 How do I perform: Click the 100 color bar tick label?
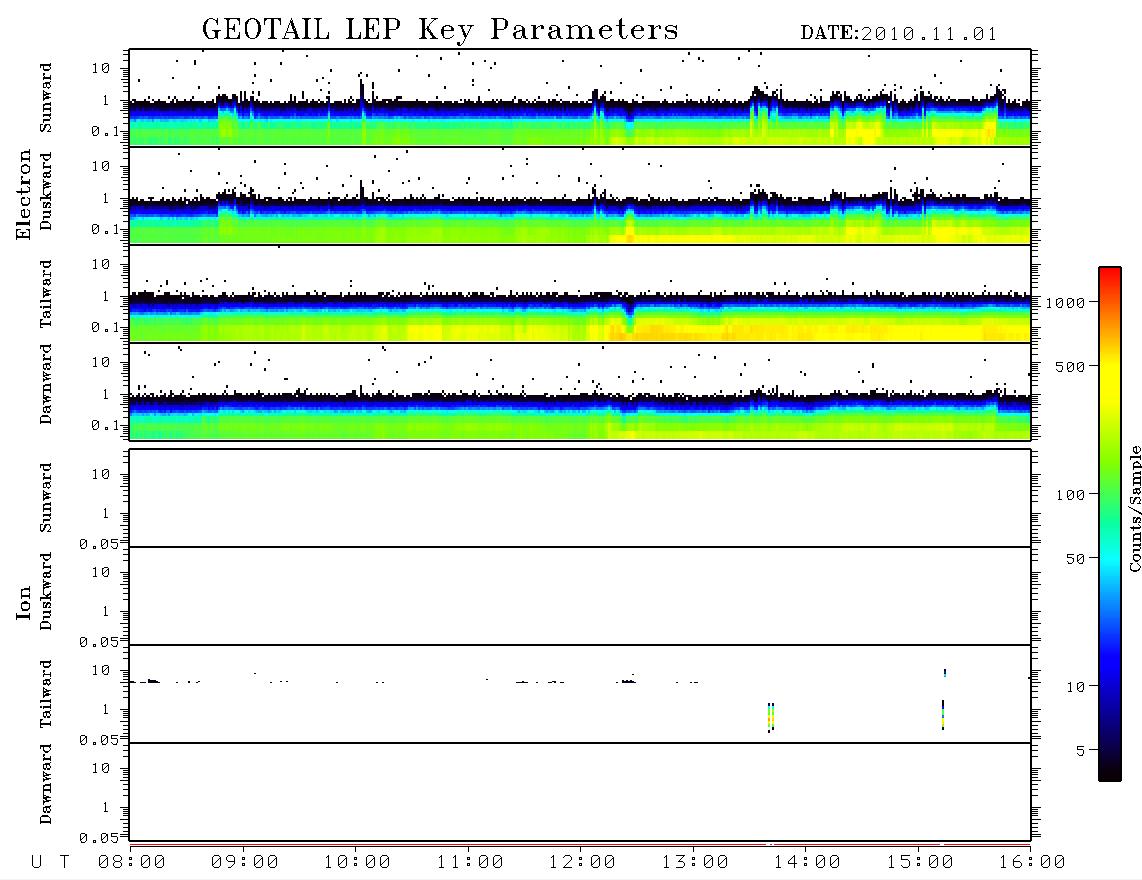tap(1070, 495)
